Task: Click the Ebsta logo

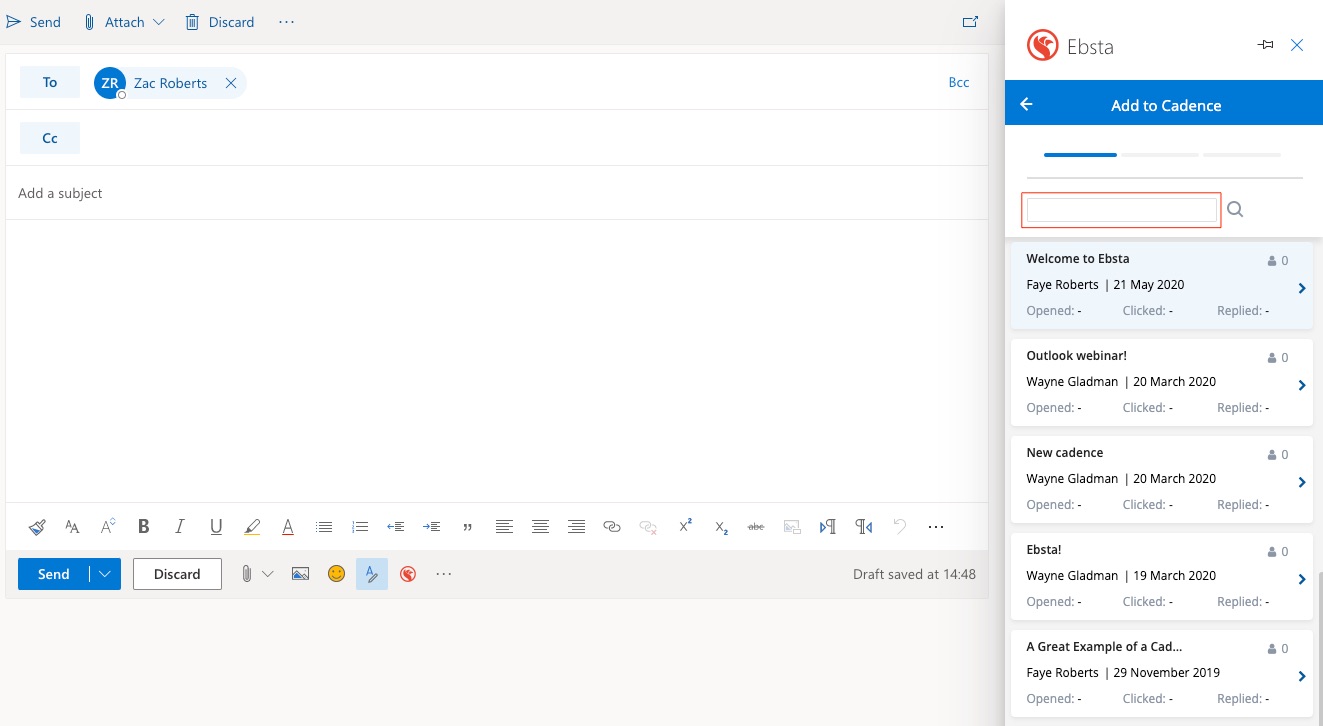Action: (x=1043, y=45)
